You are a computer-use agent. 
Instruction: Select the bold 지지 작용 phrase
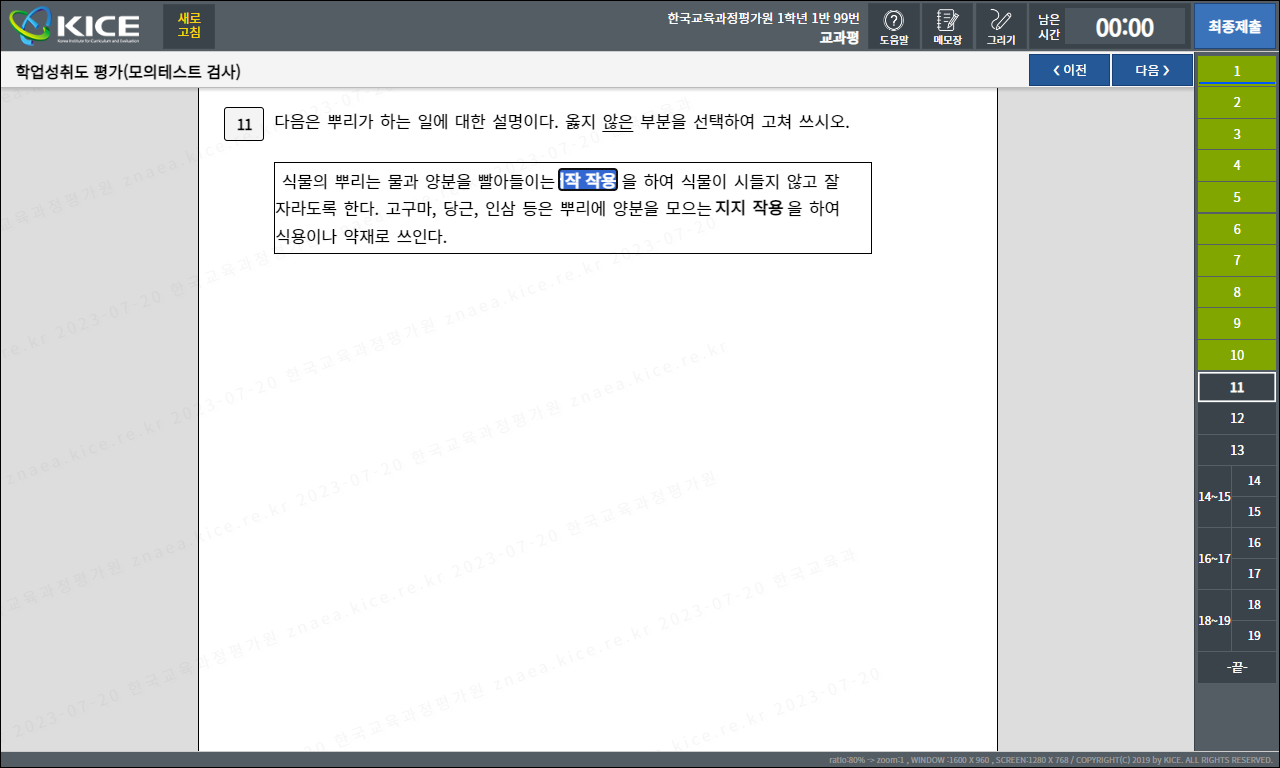pos(751,209)
